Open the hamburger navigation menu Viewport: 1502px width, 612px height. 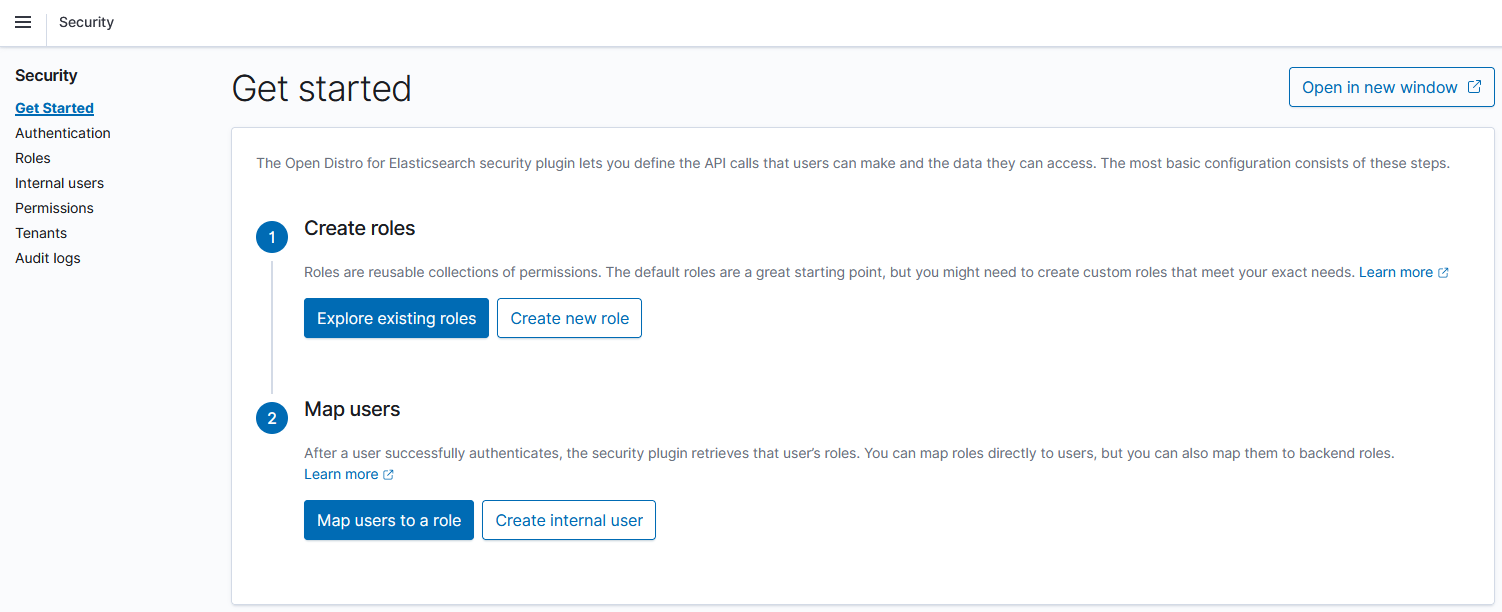point(23,22)
